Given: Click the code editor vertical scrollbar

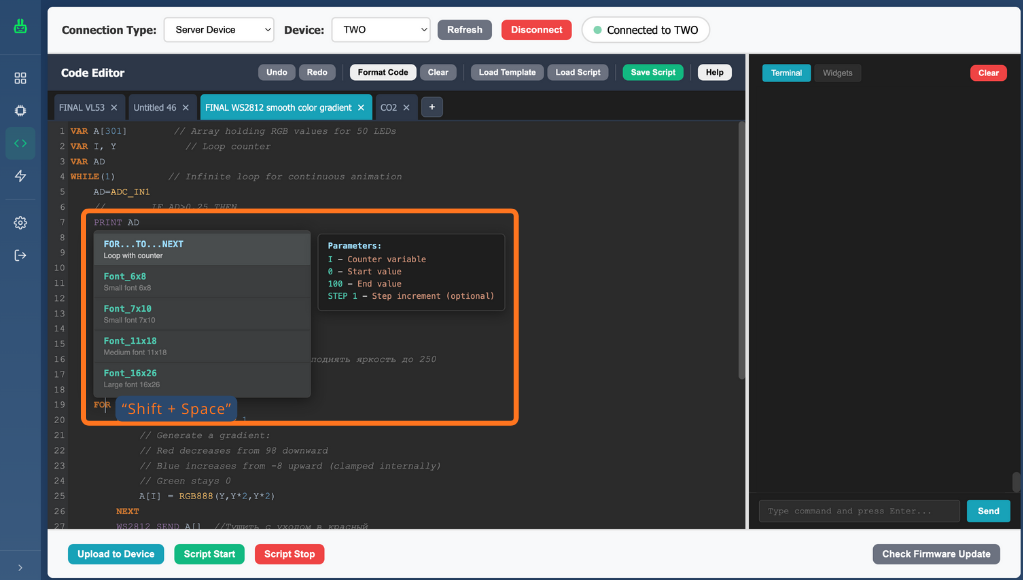Looking at the screenshot, I should point(741,250).
